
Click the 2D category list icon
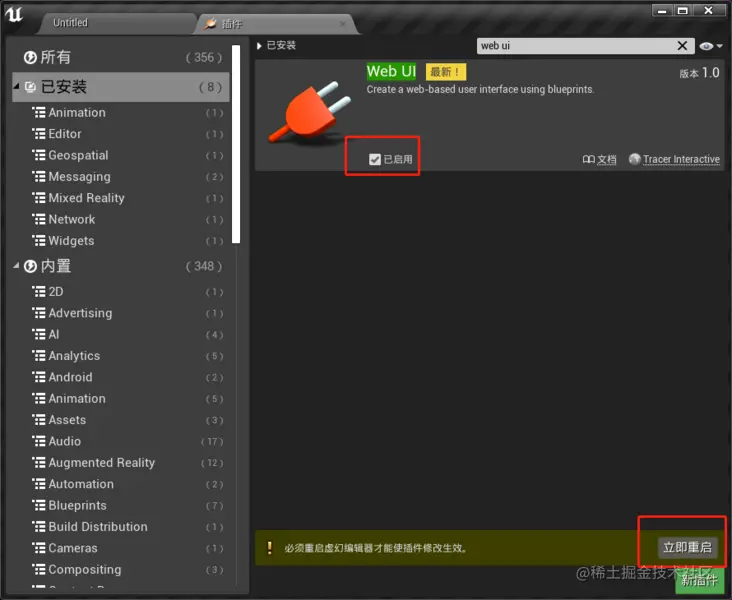(x=39, y=292)
